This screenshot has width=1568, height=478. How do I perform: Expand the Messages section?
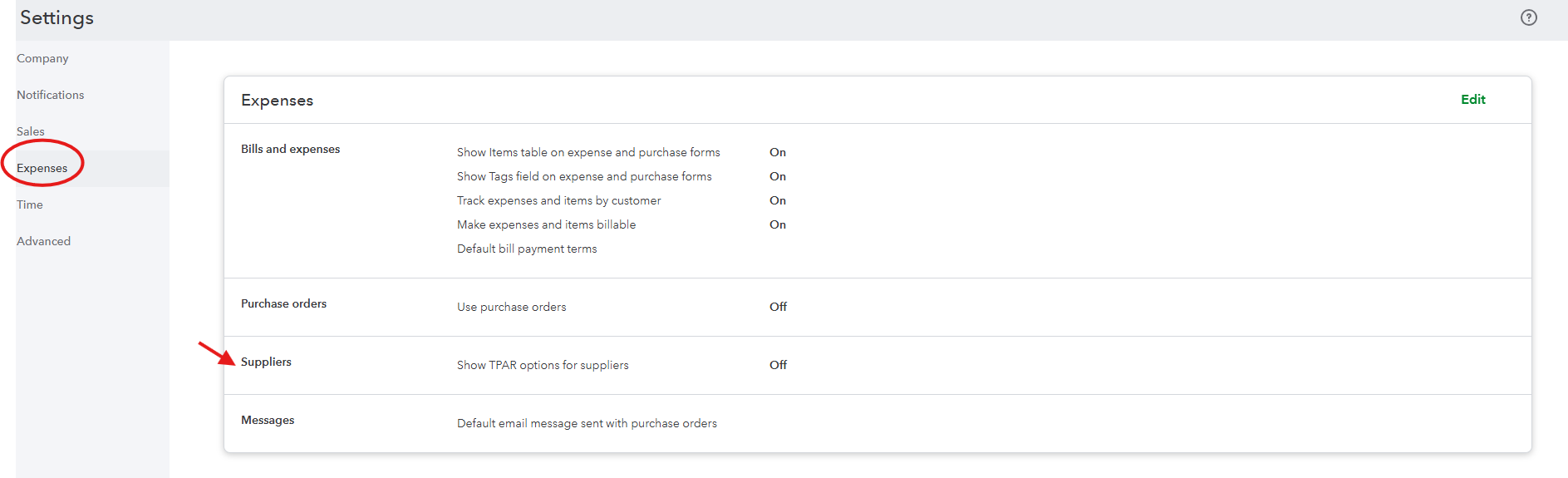pos(268,420)
